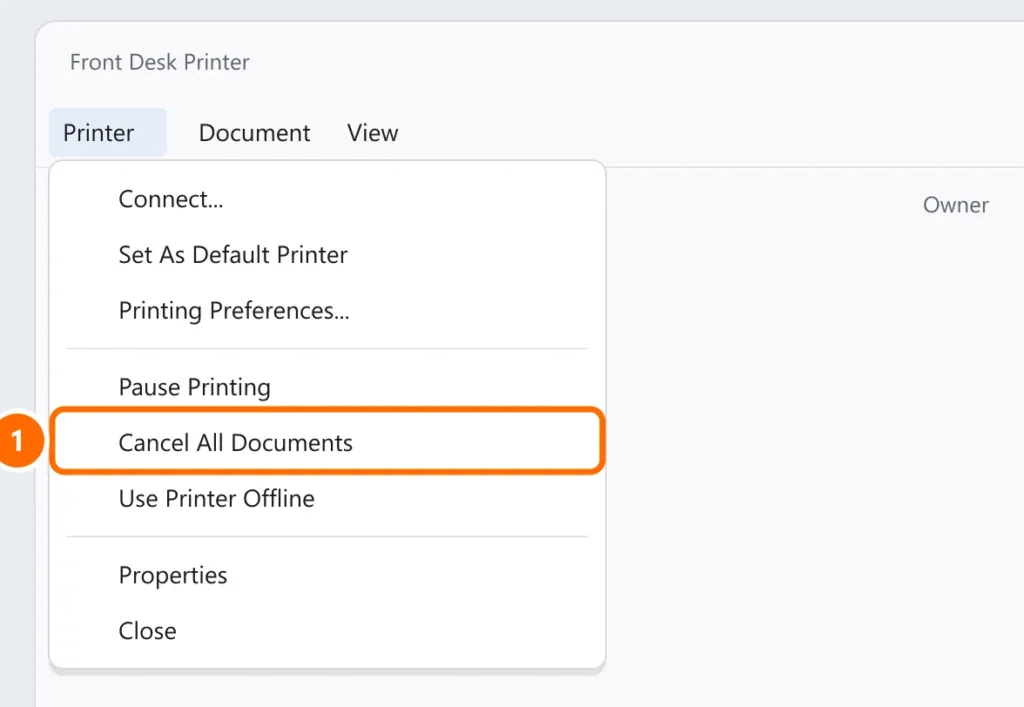Open Printing Preferences...
This screenshot has height=707, width=1024.
coord(327,311)
